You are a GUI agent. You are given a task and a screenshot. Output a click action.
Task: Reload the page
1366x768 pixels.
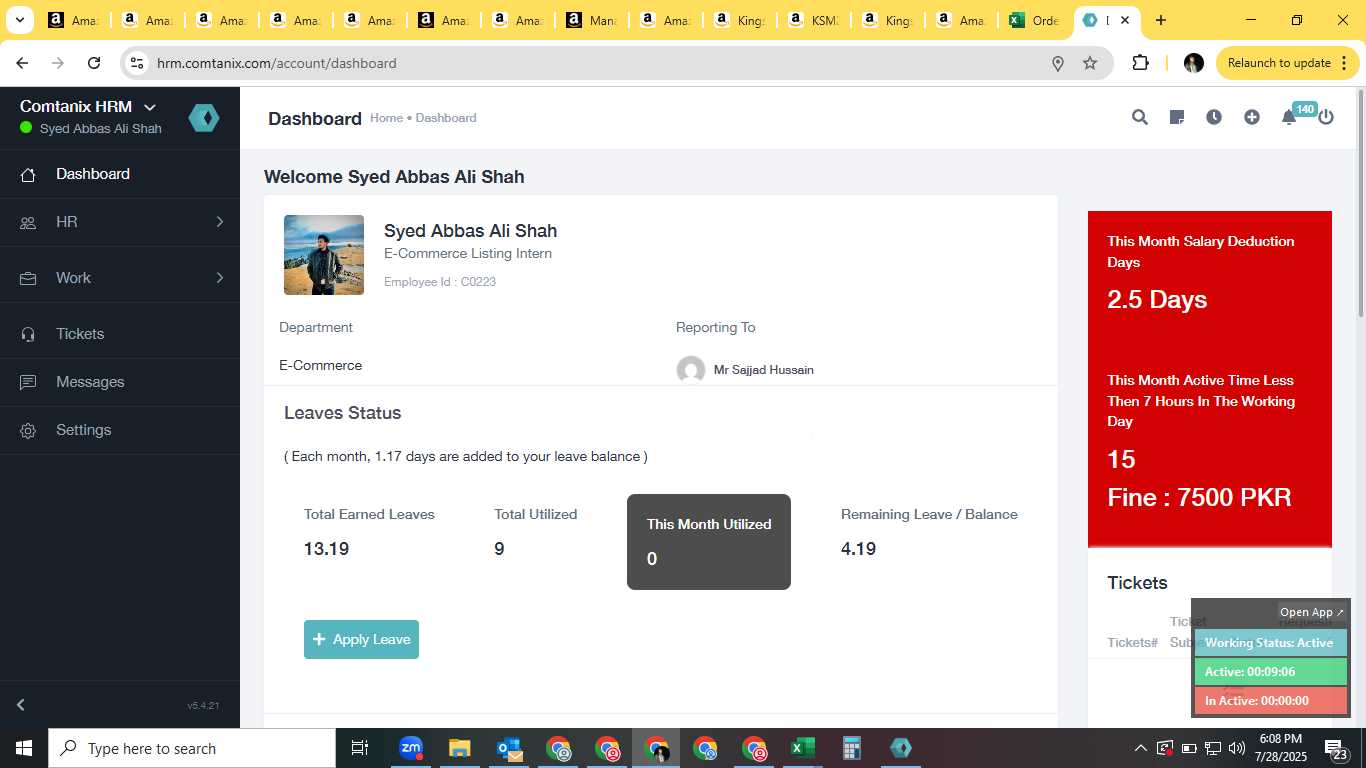[94, 63]
